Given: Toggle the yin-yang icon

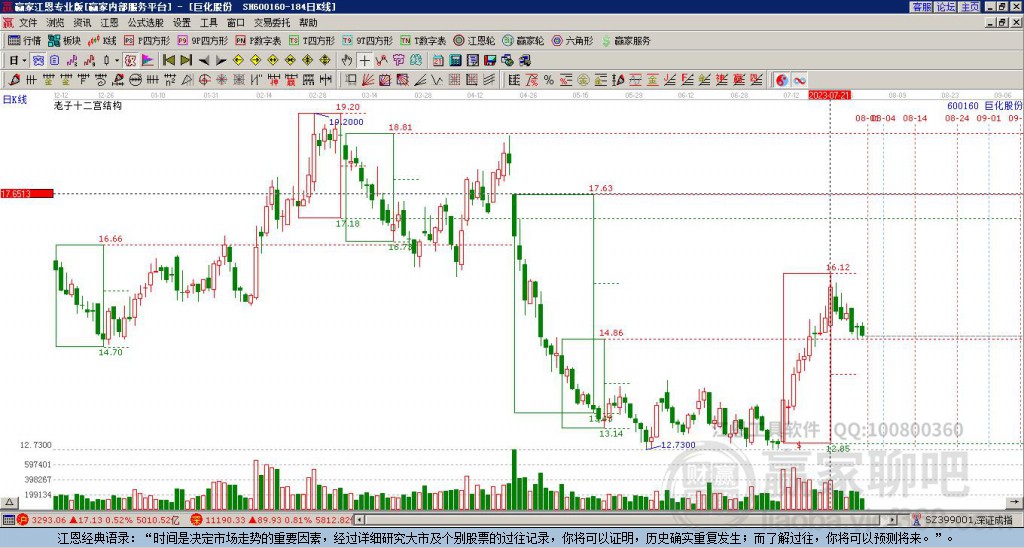Looking at the screenshot, I should pos(782,80).
